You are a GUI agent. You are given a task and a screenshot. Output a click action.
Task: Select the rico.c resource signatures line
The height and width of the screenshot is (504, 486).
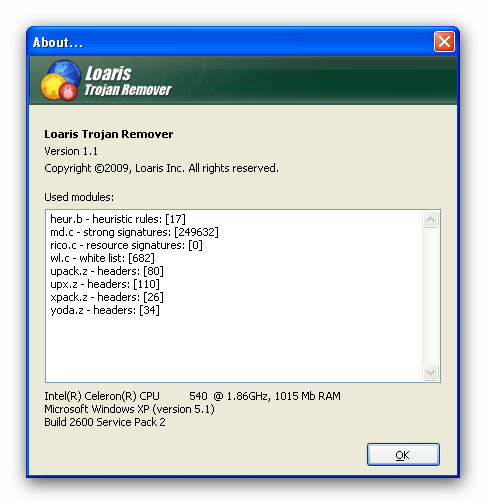point(126,245)
